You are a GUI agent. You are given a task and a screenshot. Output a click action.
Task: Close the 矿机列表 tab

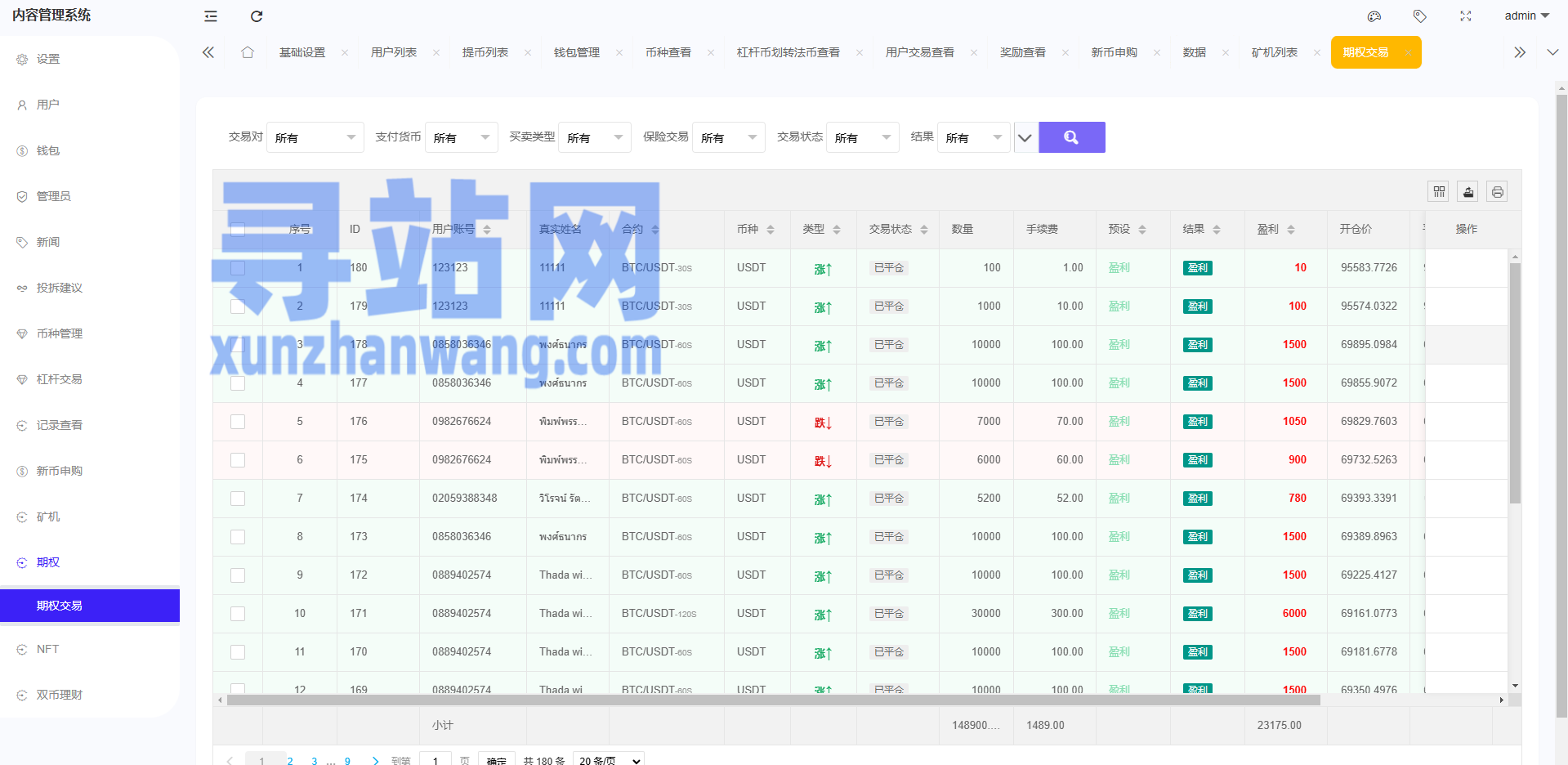coord(1317,52)
